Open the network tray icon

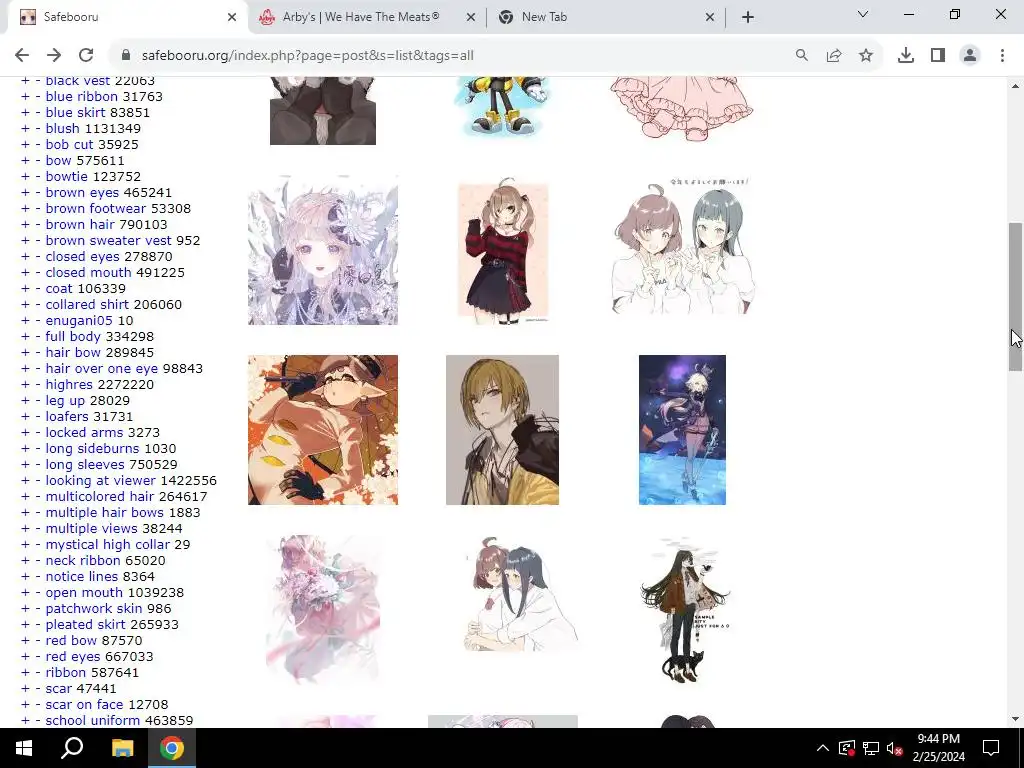click(x=871, y=748)
